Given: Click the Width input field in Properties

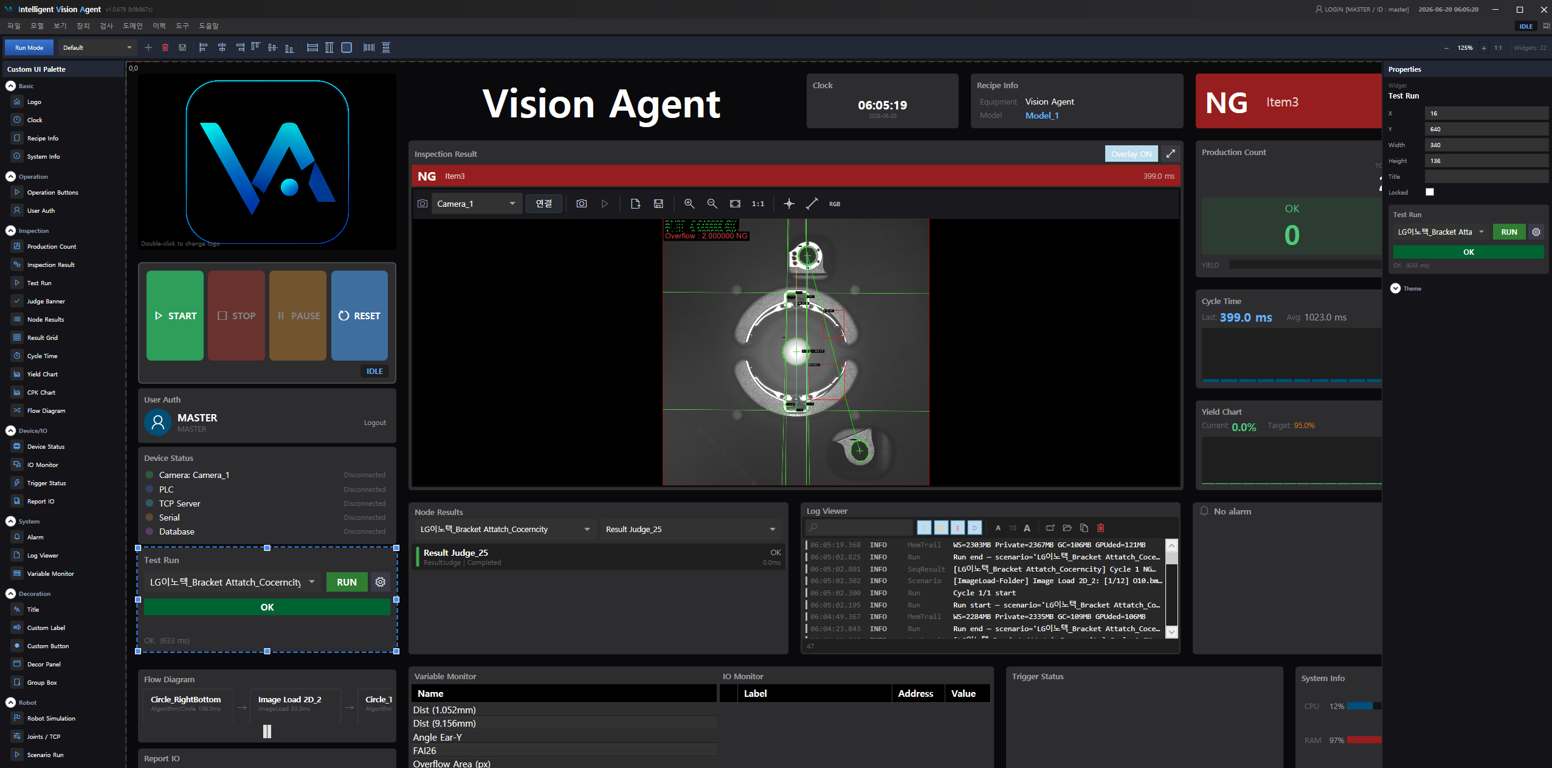Looking at the screenshot, I should click(1485, 145).
